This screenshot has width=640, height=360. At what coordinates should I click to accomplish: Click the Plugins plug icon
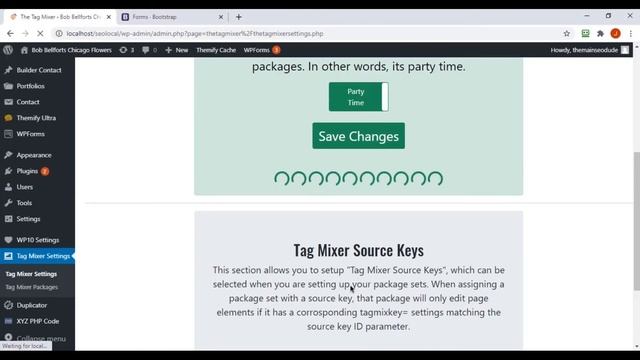coord(8,171)
